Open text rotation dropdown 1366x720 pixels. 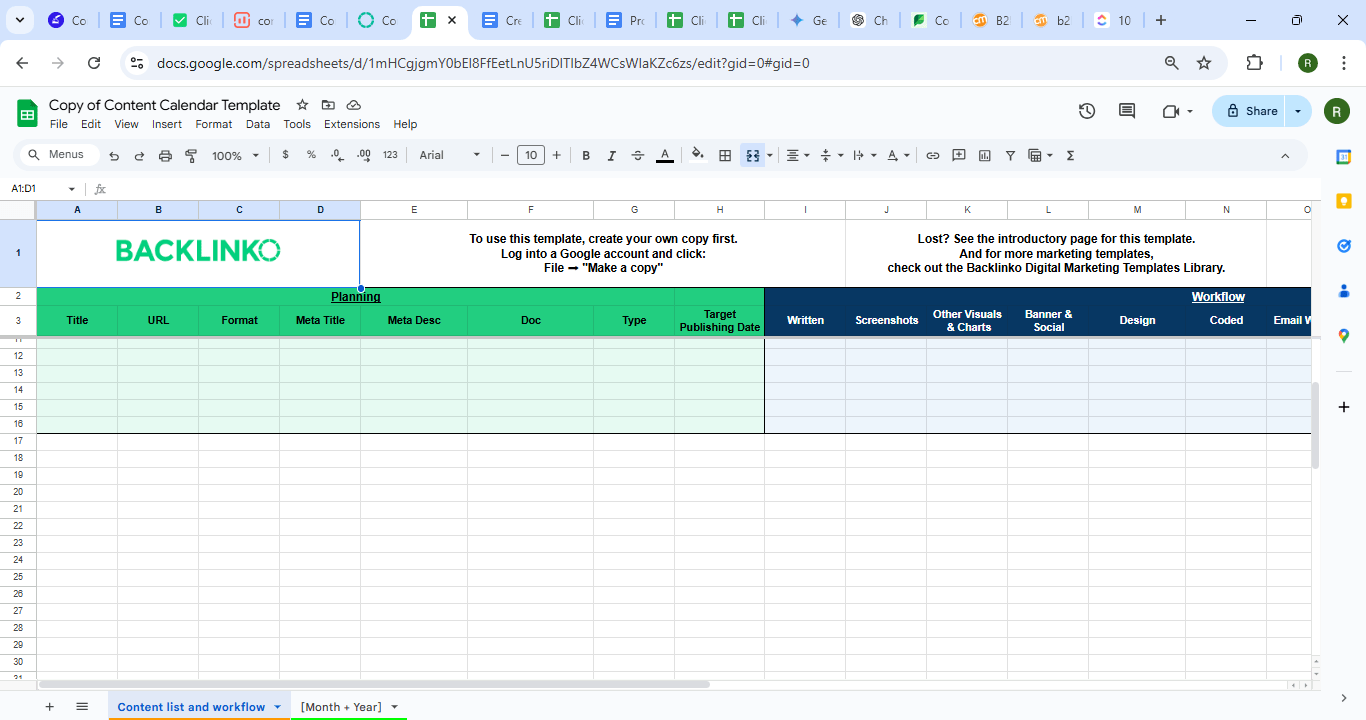point(898,155)
